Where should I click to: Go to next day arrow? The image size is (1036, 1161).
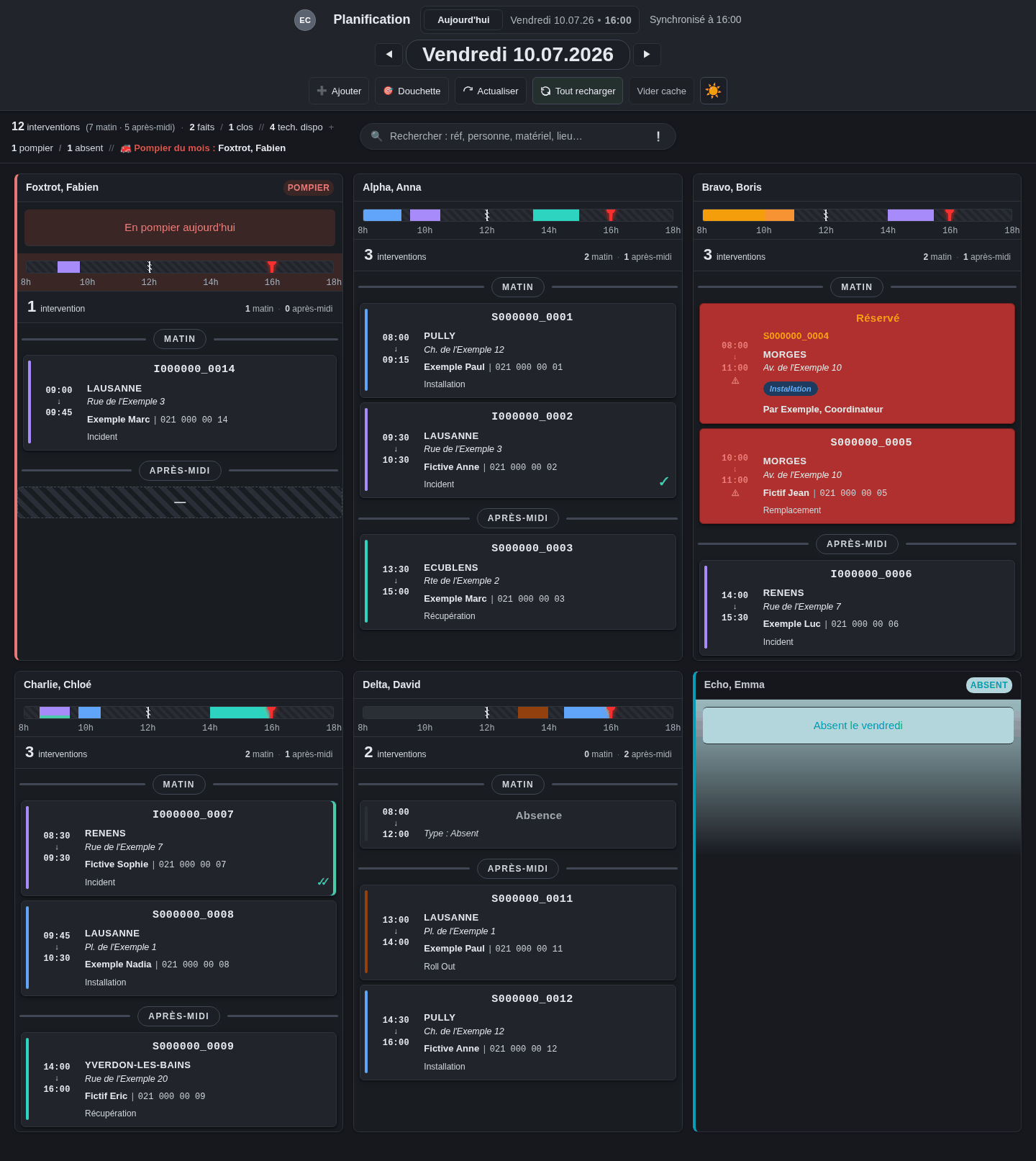point(647,54)
